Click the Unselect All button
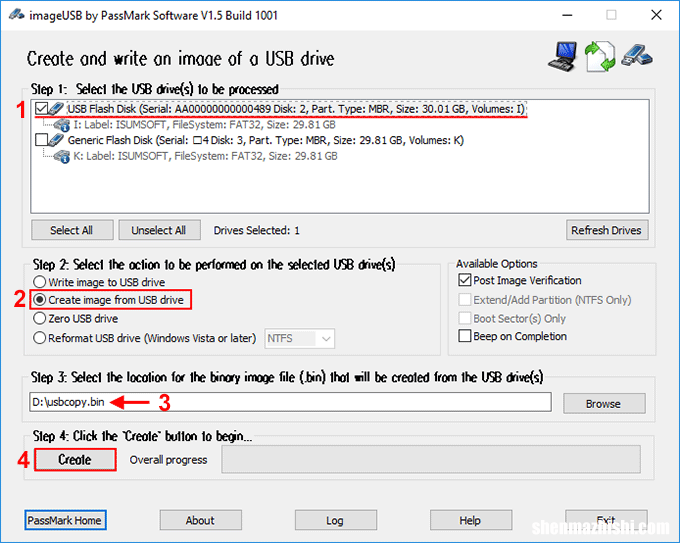The image size is (680, 543). [x=159, y=230]
